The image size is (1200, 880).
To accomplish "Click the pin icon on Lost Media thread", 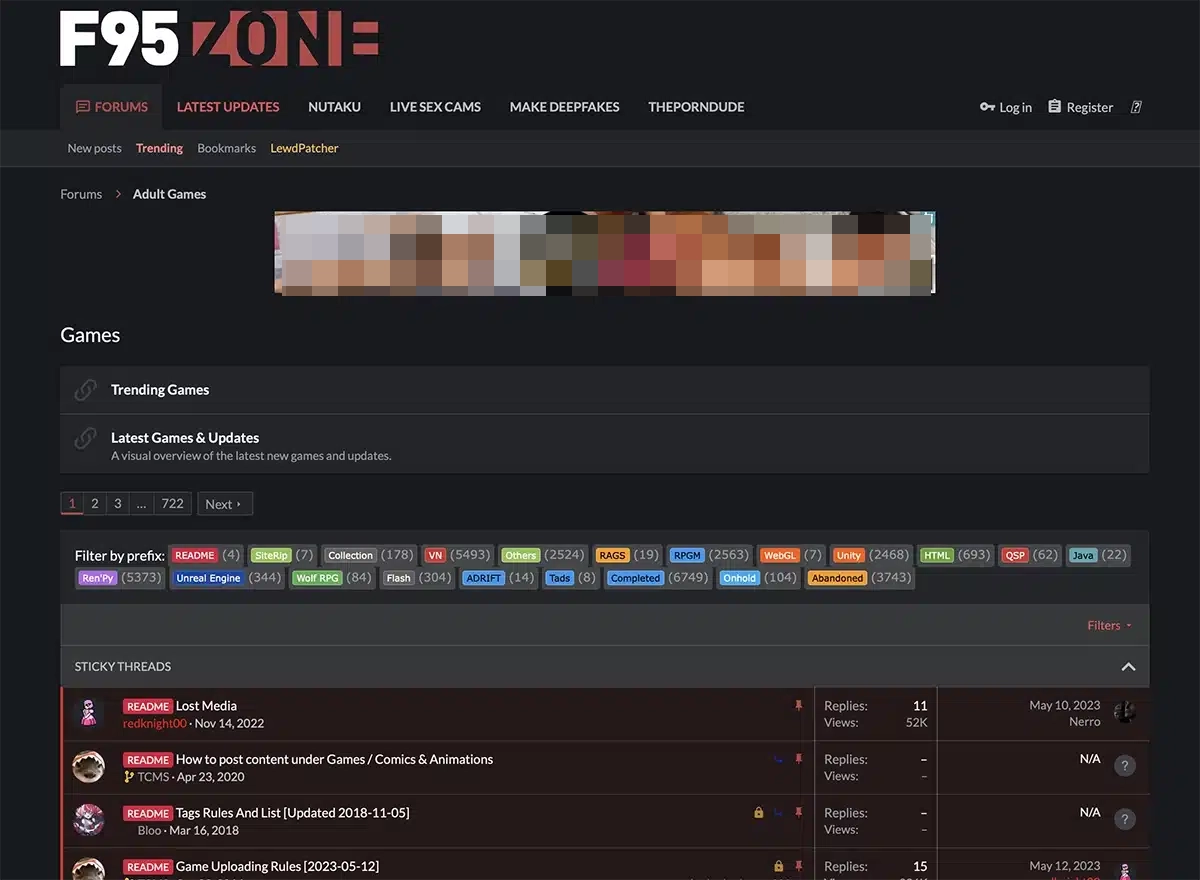I will click(799, 706).
